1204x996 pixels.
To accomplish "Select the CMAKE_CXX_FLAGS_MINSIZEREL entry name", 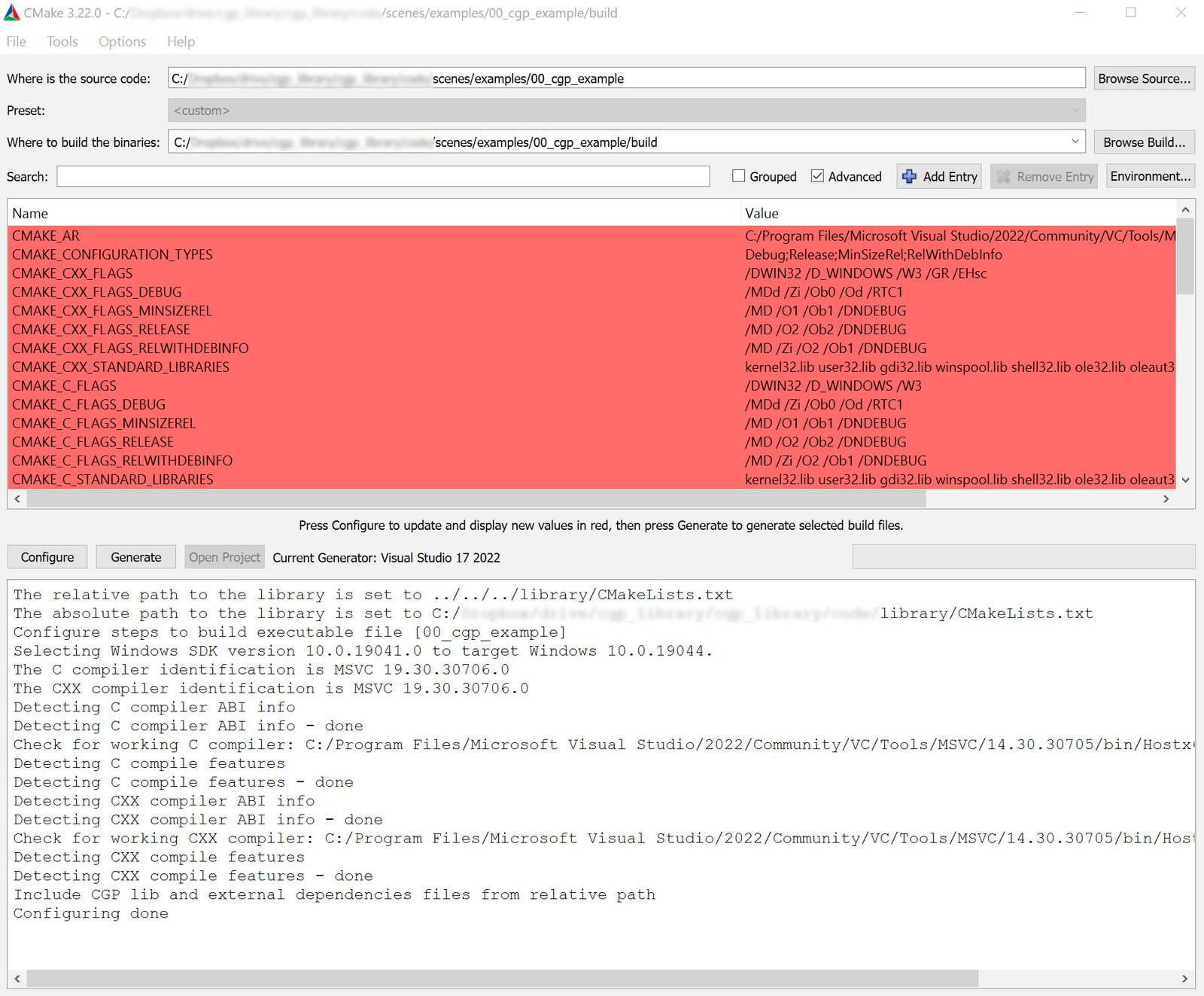I will 111,311.
